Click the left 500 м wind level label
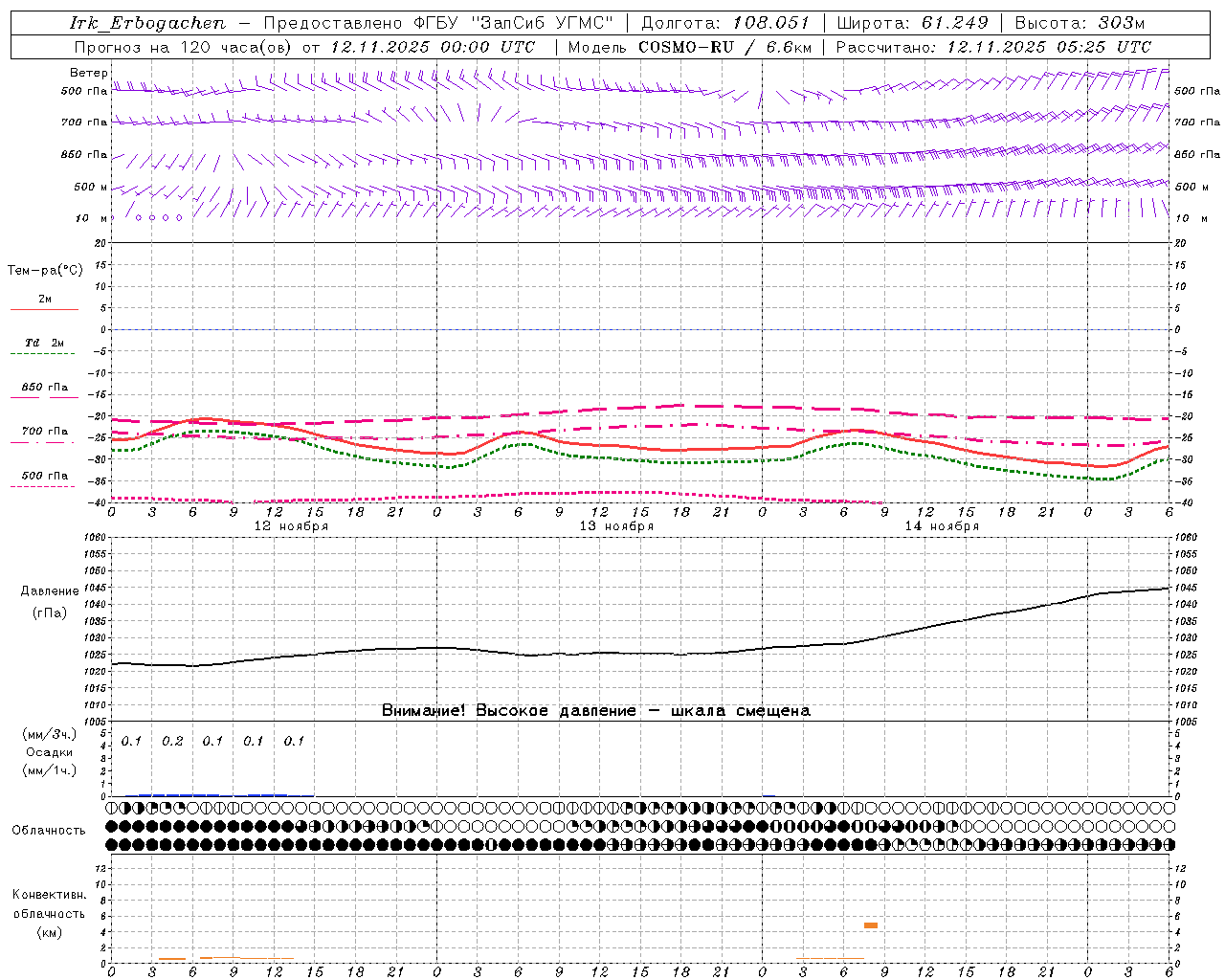The image size is (1225, 980). pos(91,187)
